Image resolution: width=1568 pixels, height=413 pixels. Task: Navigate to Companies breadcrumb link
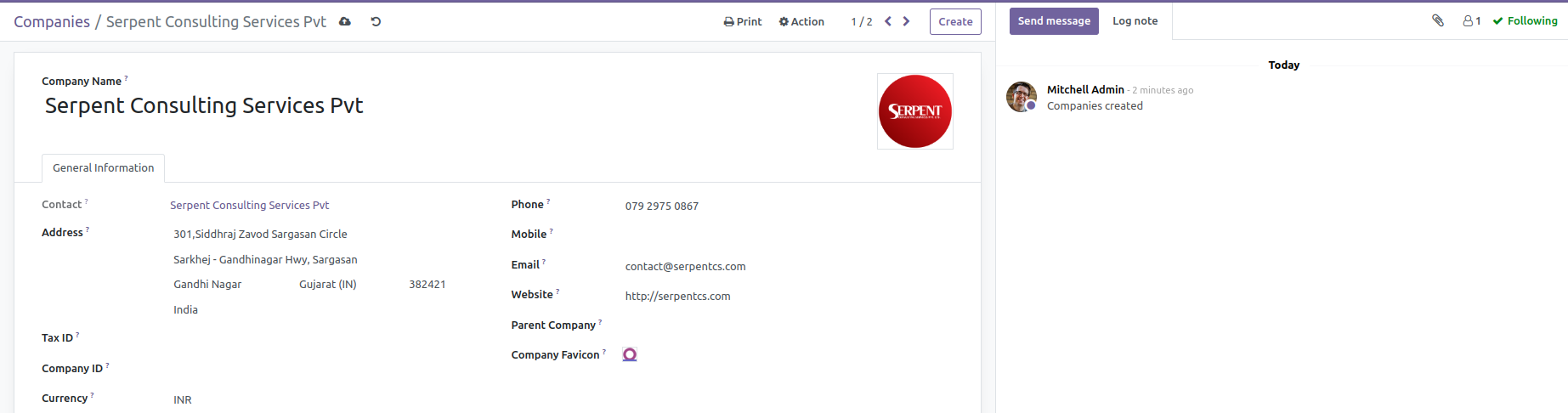(52, 21)
